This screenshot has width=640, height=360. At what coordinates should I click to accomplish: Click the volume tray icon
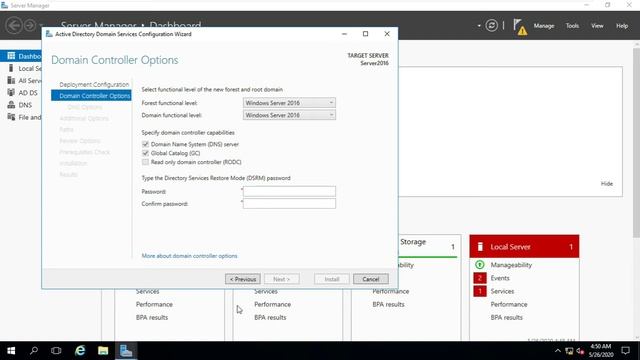(x=580, y=351)
